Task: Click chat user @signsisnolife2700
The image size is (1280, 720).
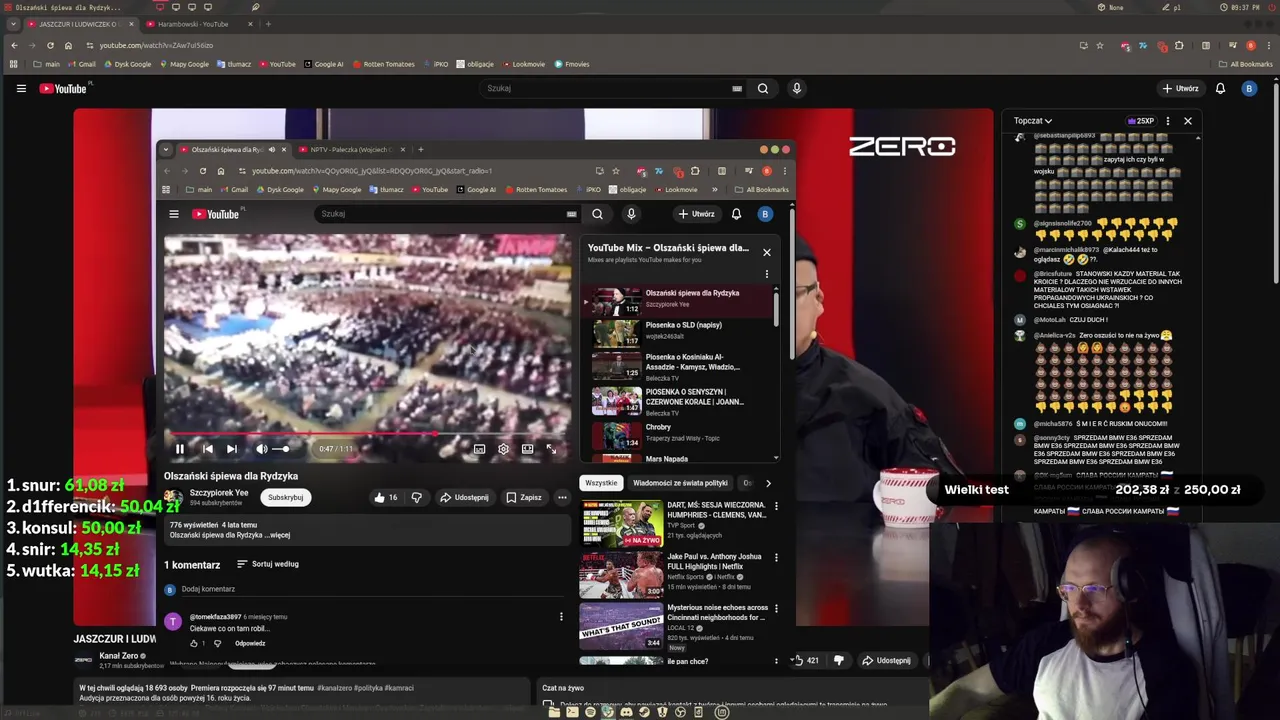Action: point(1064,224)
